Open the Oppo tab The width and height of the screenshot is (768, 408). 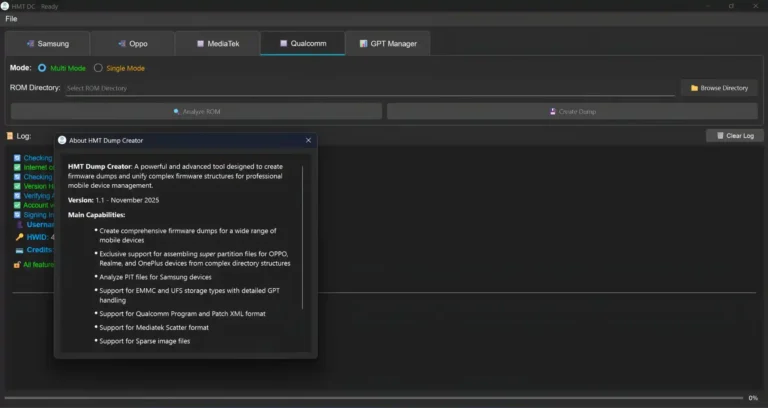[x=132, y=44]
